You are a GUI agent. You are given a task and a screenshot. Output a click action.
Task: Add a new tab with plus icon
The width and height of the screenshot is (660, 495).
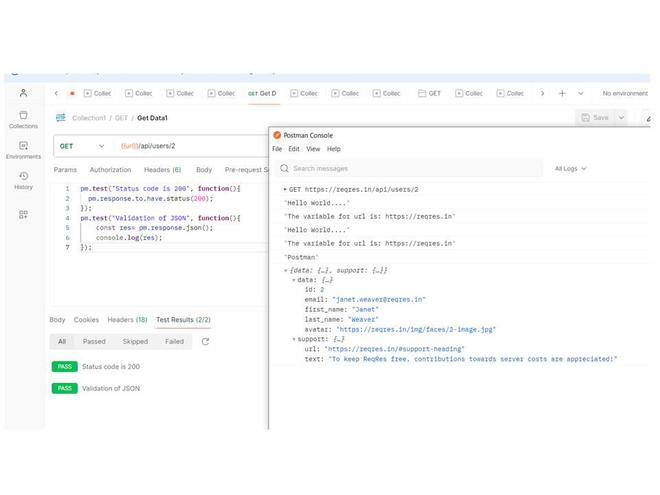point(562,93)
